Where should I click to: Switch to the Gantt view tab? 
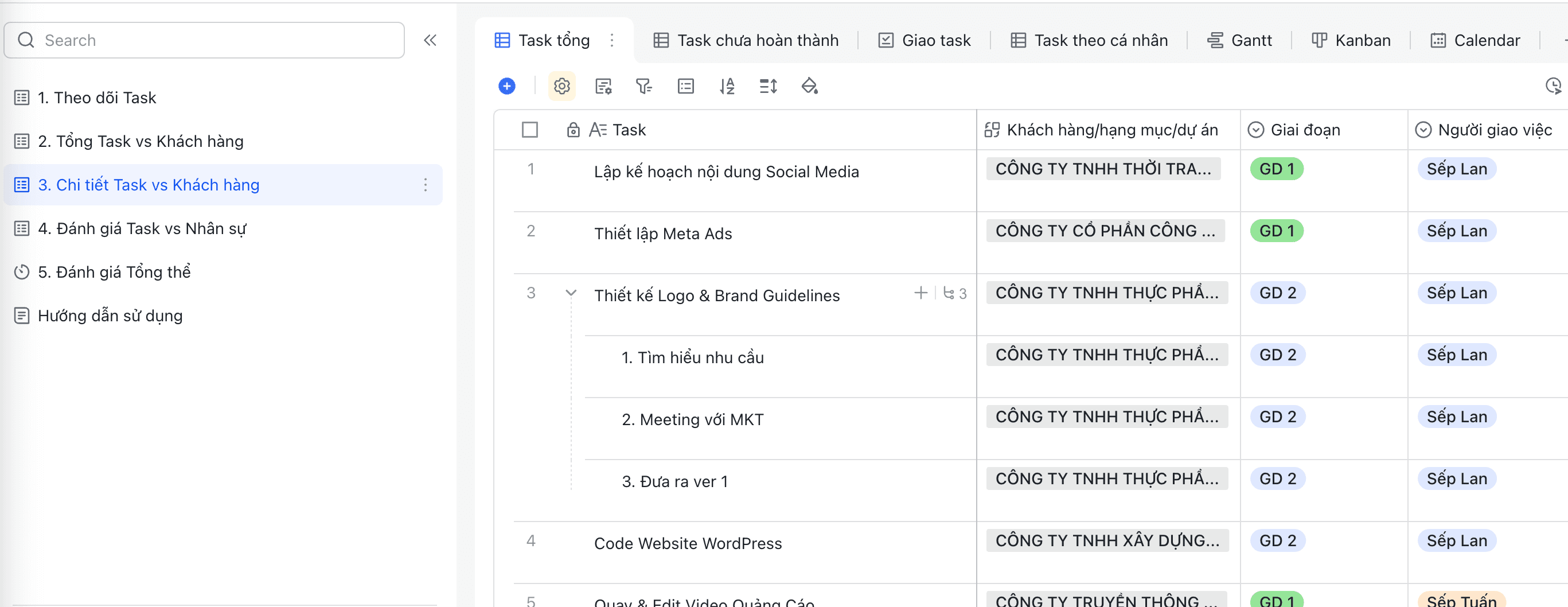[1239, 40]
